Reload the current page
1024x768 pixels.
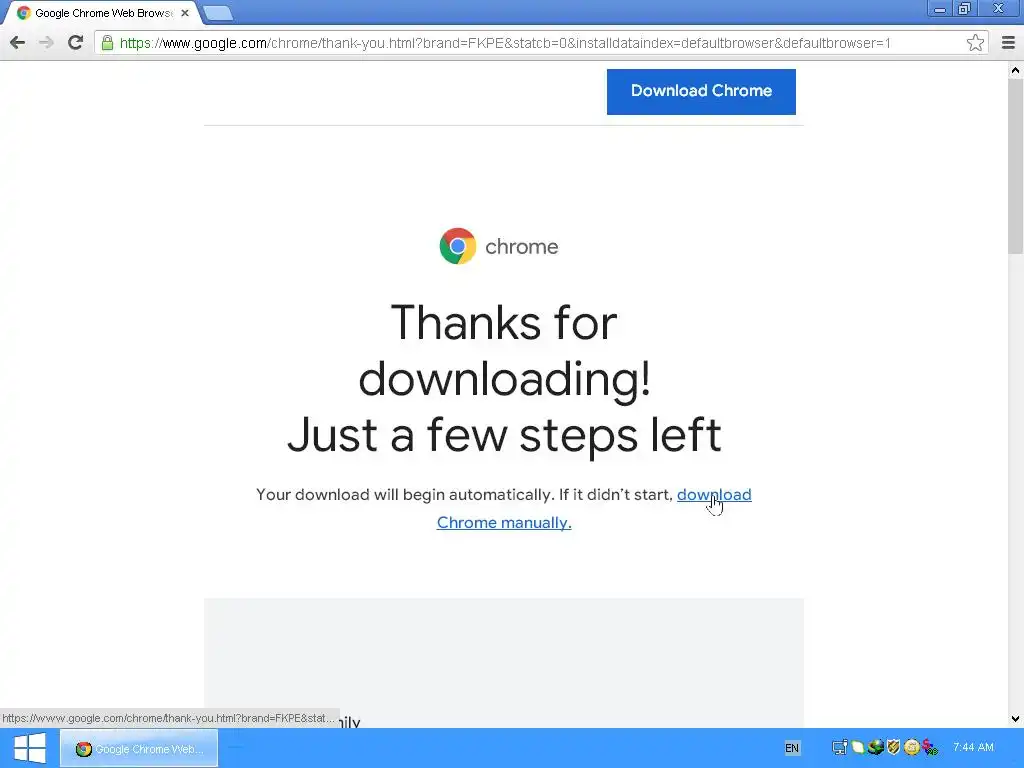(76, 42)
